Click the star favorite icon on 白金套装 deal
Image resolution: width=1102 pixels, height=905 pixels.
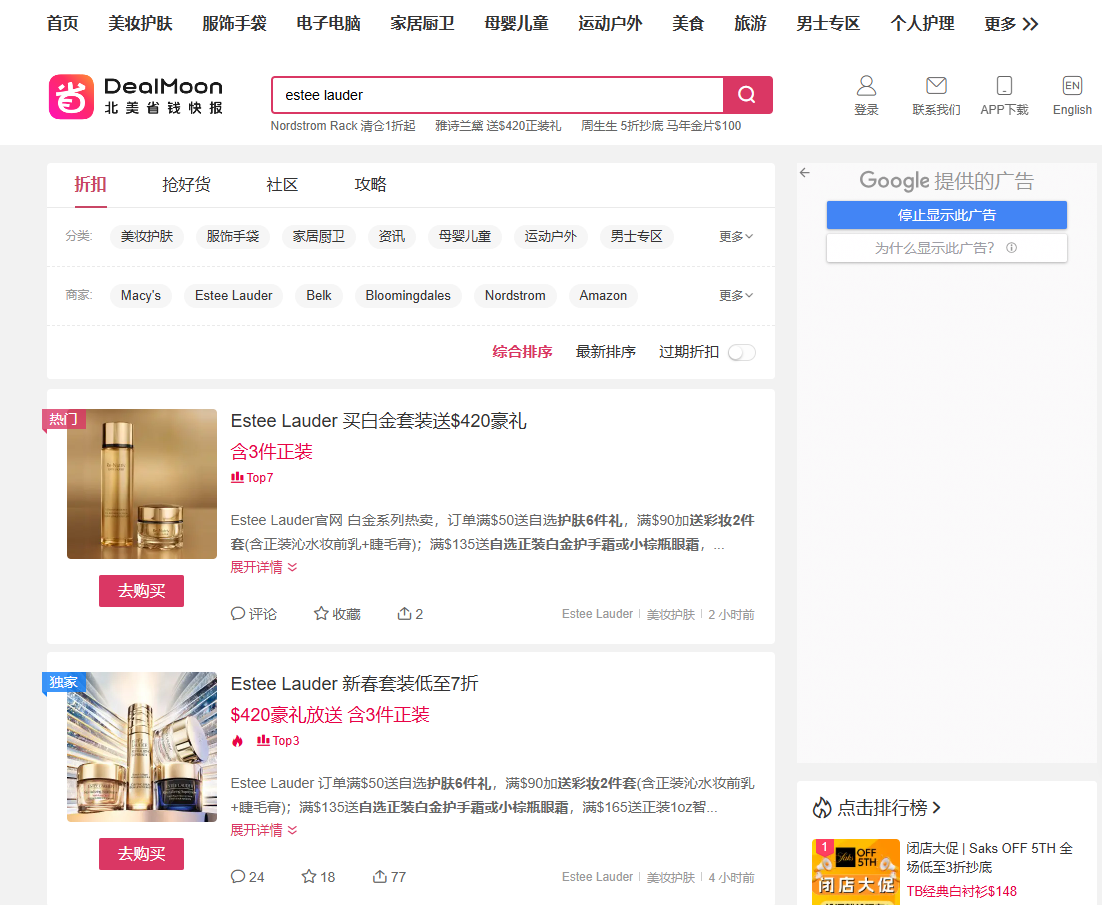[x=321, y=613]
